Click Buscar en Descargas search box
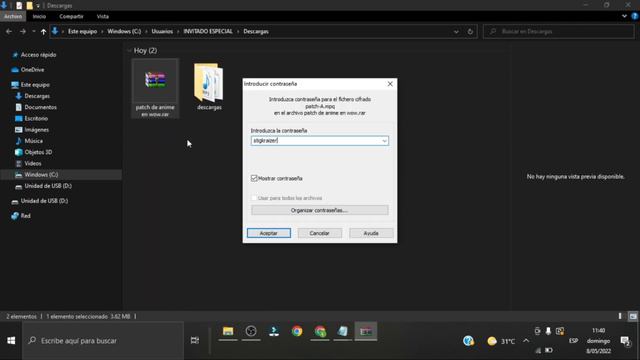Image resolution: width=640 pixels, height=360 pixels. tap(558, 31)
